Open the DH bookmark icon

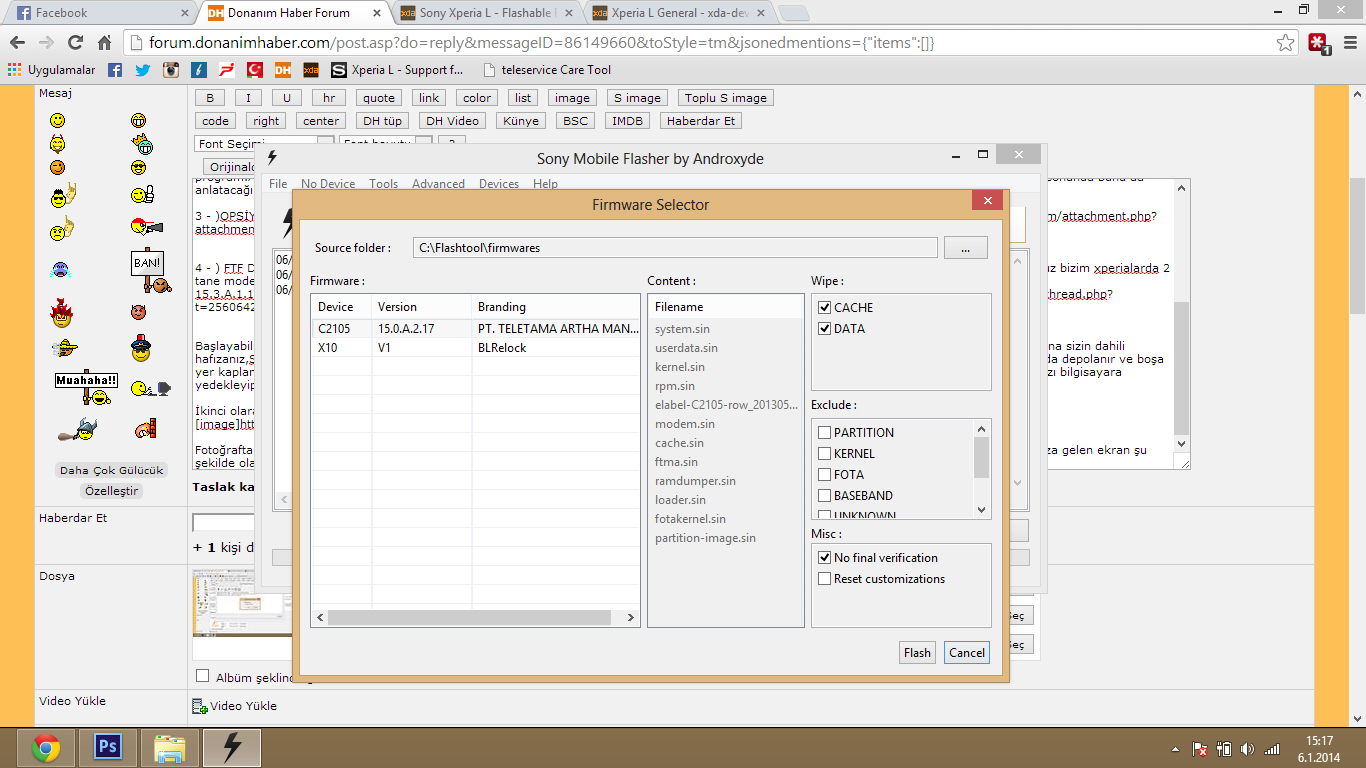click(283, 70)
